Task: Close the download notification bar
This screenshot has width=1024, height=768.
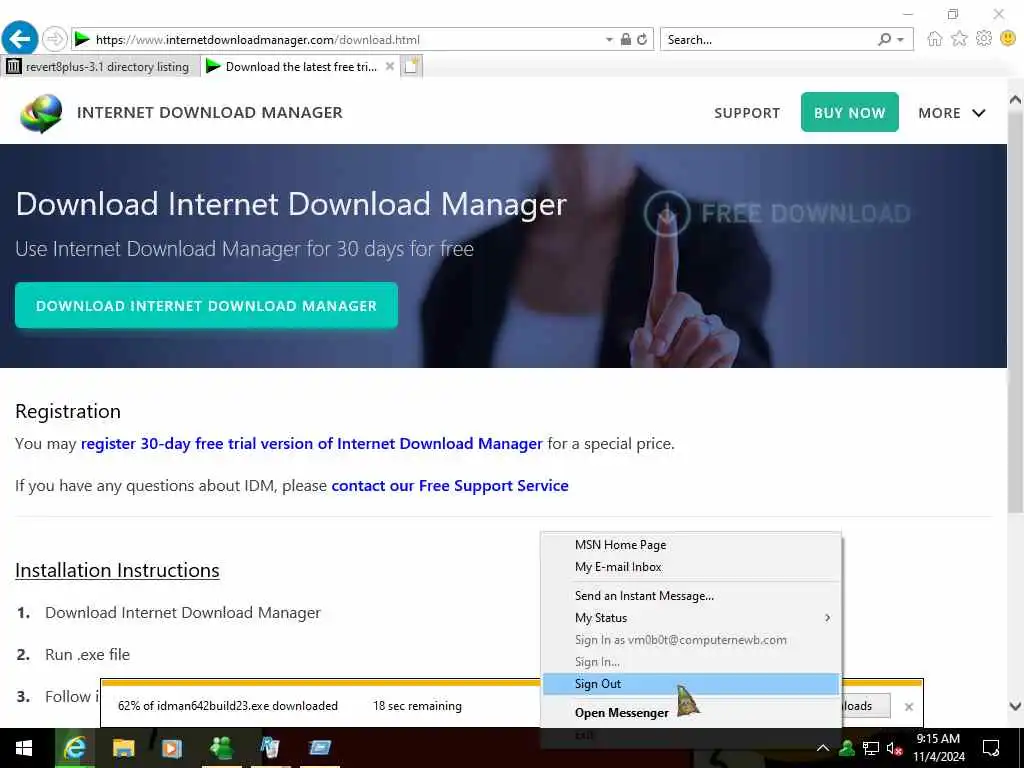Action: 908,707
